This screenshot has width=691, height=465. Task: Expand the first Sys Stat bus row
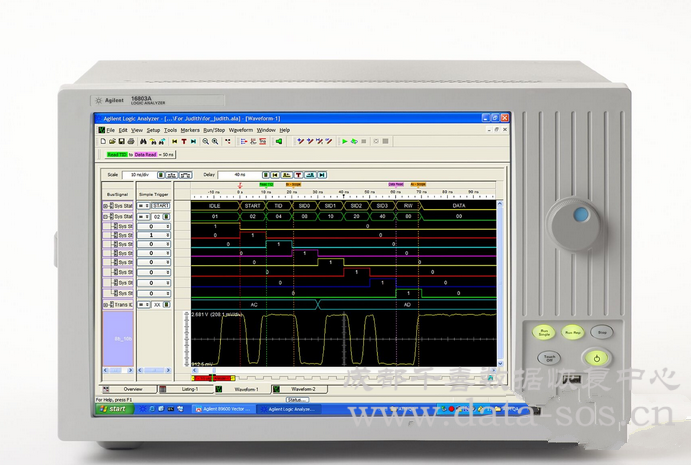(106, 204)
